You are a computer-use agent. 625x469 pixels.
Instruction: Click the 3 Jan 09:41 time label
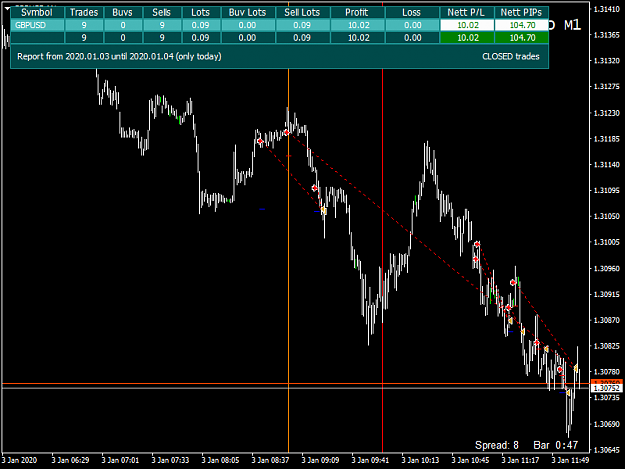point(370,460)
